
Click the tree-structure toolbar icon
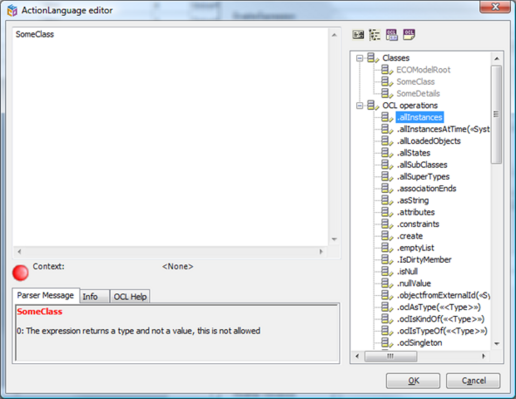(x=375, y=35)
